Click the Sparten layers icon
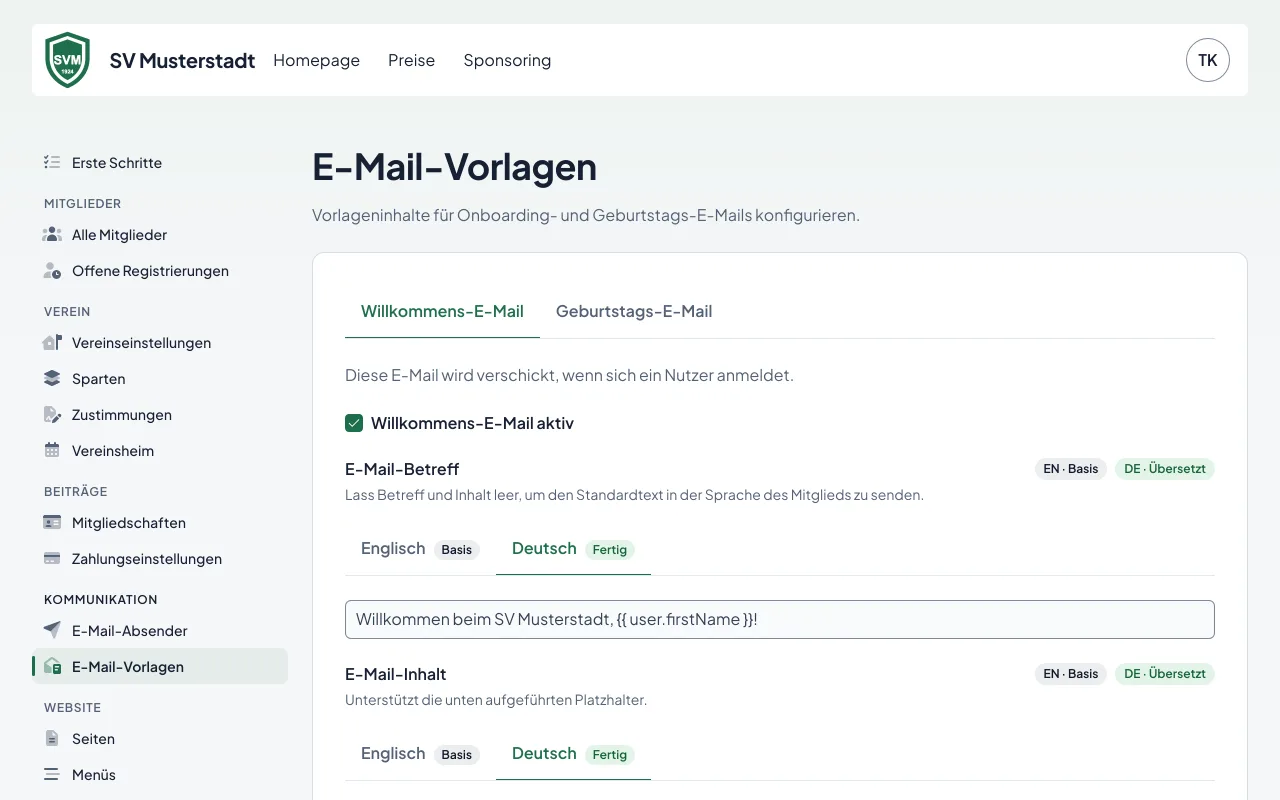1280x800 pixels. point(52,378)
